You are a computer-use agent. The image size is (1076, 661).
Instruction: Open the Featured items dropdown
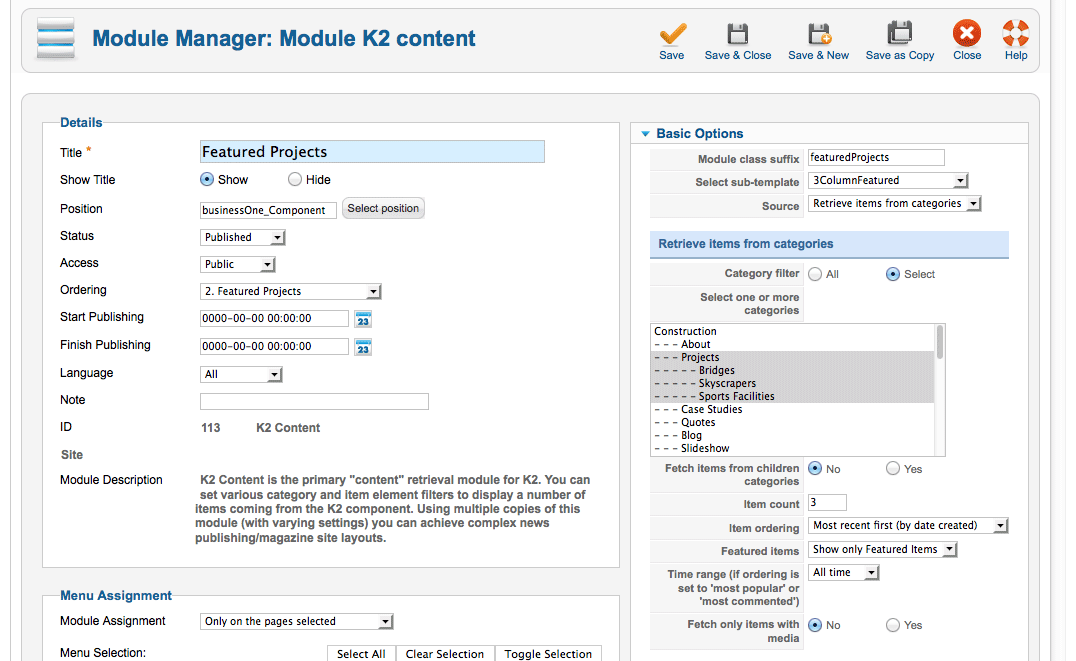point(882,549)
